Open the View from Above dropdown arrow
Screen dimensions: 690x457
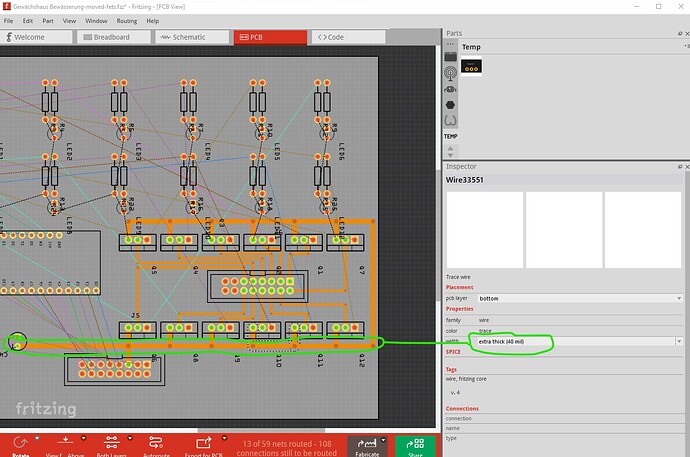pos(84,438)
